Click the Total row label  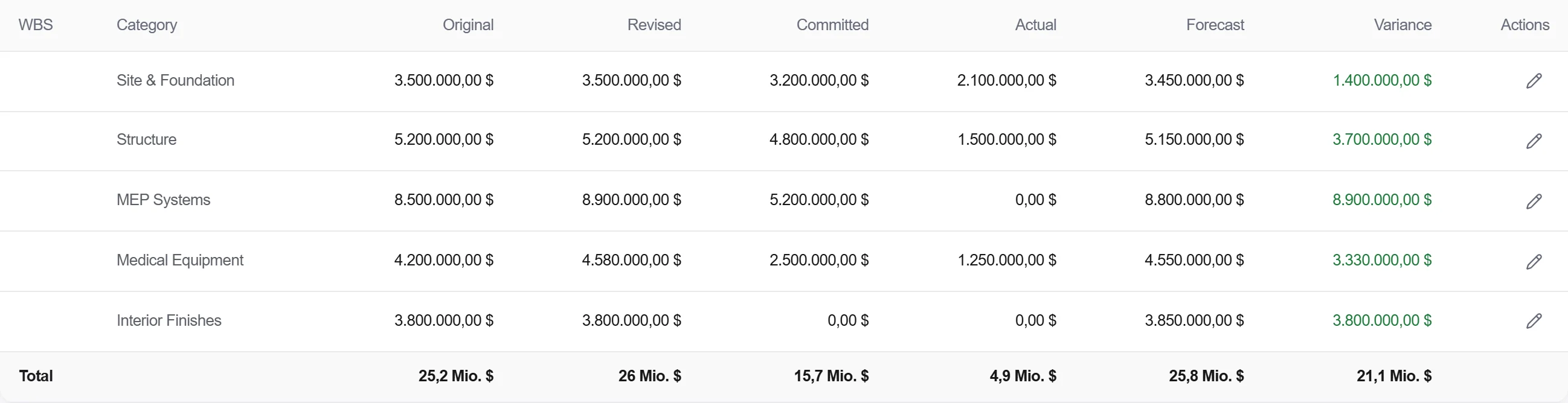(36, 376)
